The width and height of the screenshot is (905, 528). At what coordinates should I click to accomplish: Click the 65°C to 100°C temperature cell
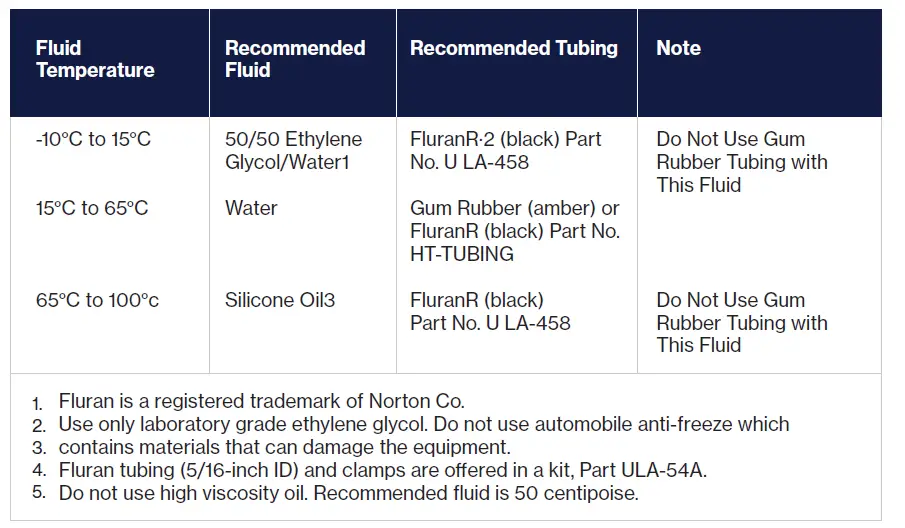pos(97,300)
